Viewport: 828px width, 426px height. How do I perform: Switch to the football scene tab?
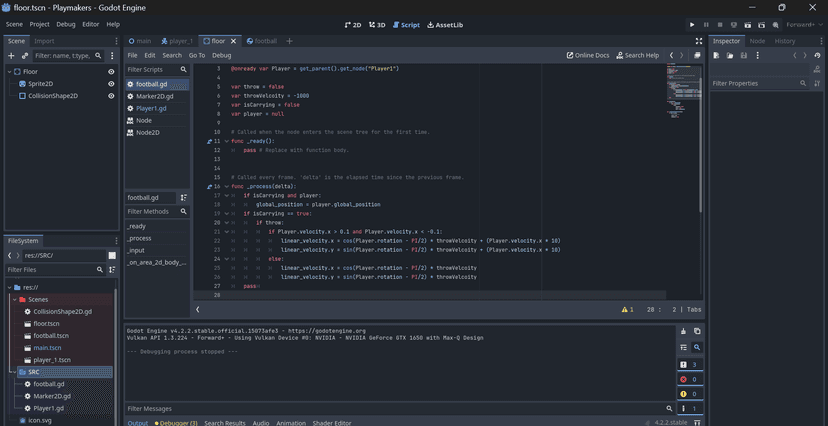coord(262,41)
